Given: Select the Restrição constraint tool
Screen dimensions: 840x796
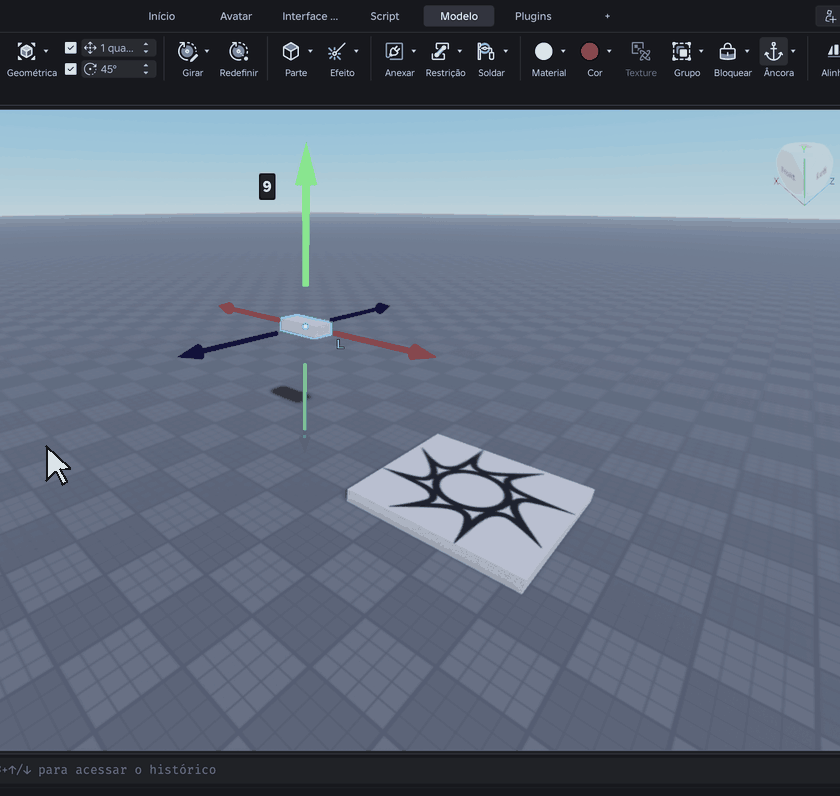Looking at the screenshot, I should (x=440, y=51).
